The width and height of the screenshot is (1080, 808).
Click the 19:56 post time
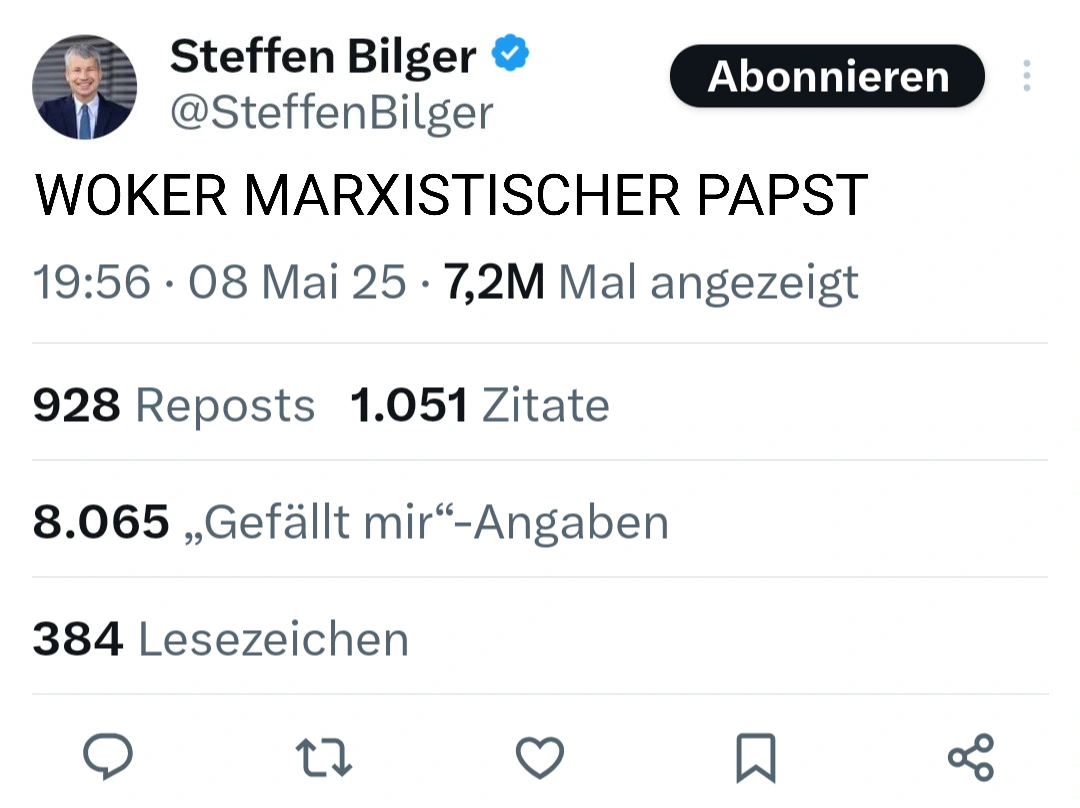tap(92, 282)
